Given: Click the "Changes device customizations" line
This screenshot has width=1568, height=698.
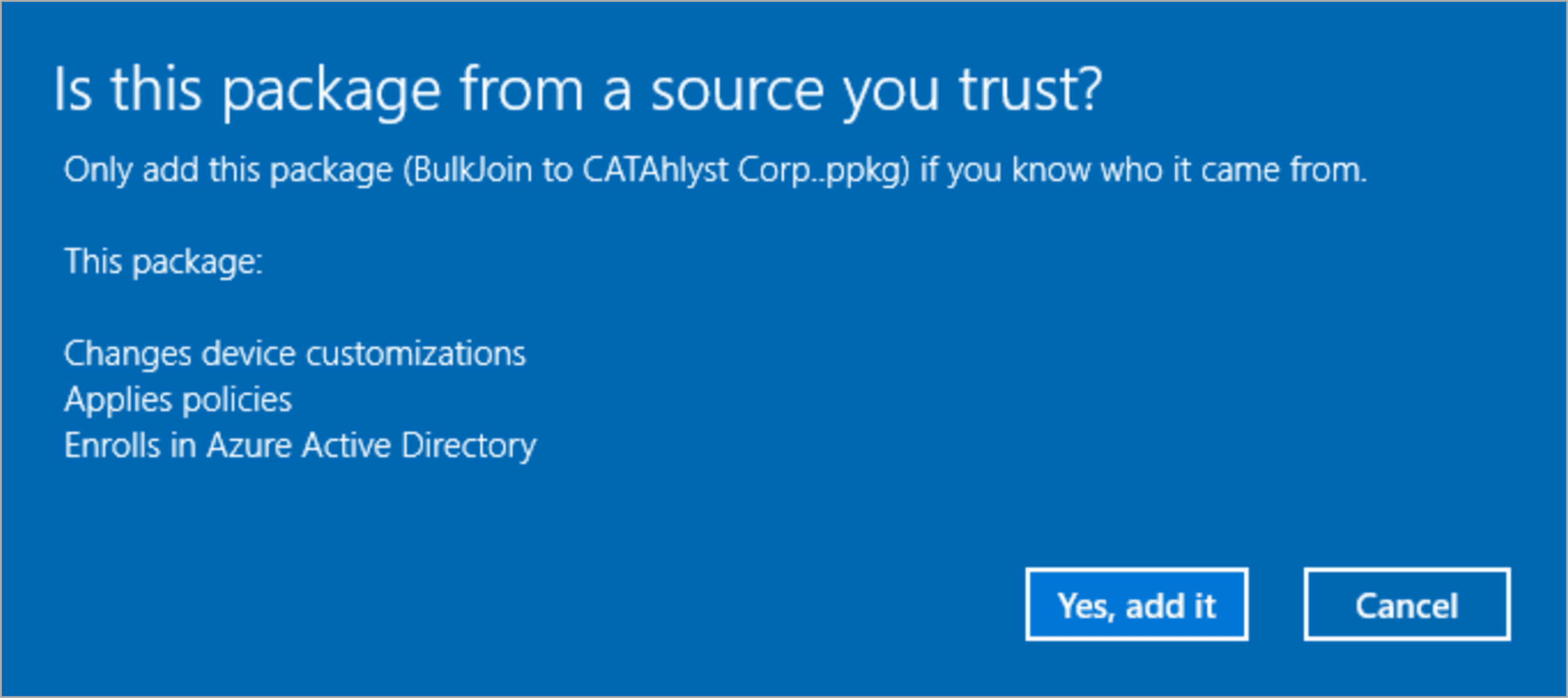Looking at the screenshot, I should click(295, 354).
